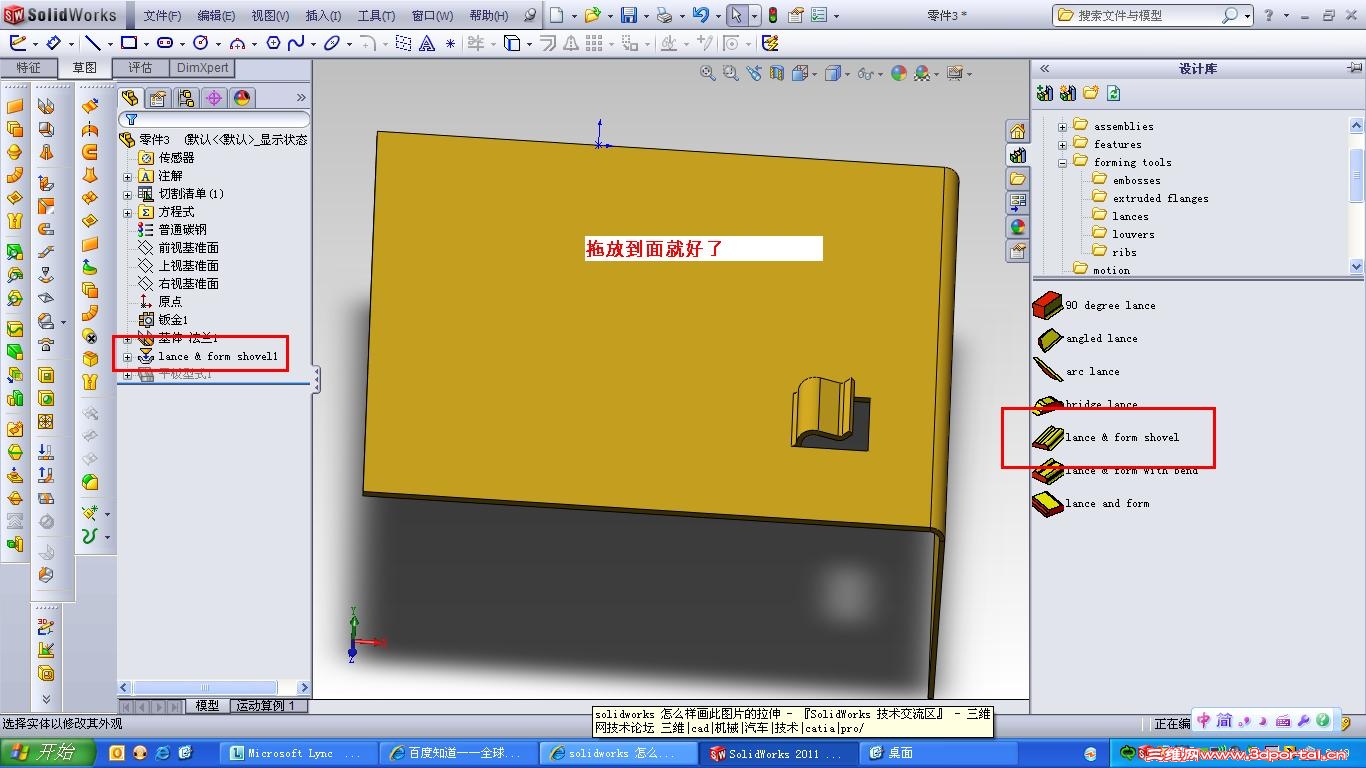Image resolution: width=1366 pixels, height=768 pixels.
Task: Select the Ellipse sketch tool
Action: click(x=332, y=43)
